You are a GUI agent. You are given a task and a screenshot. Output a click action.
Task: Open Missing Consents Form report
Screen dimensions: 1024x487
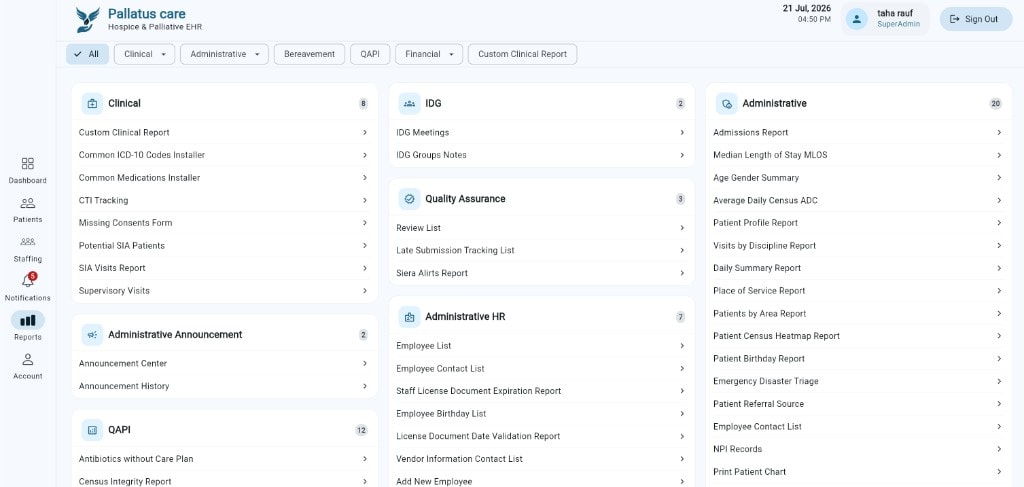pos(225,223)
